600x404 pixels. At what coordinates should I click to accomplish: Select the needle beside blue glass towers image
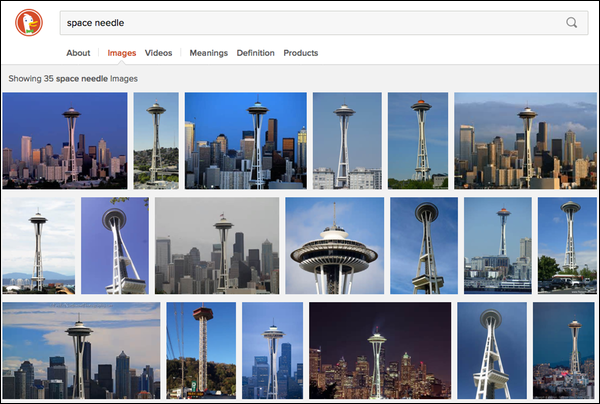272,352
